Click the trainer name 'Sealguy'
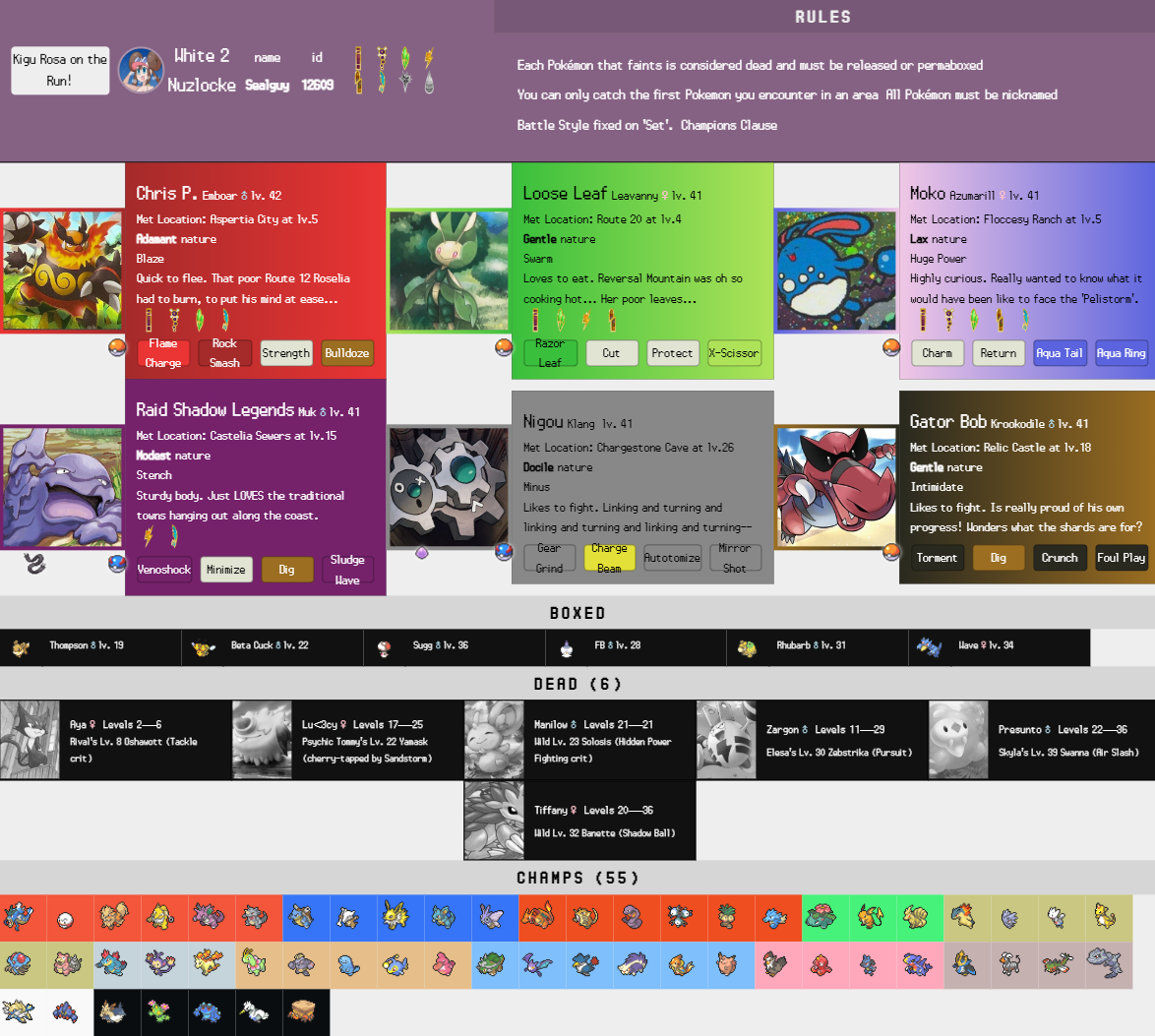 267,86
